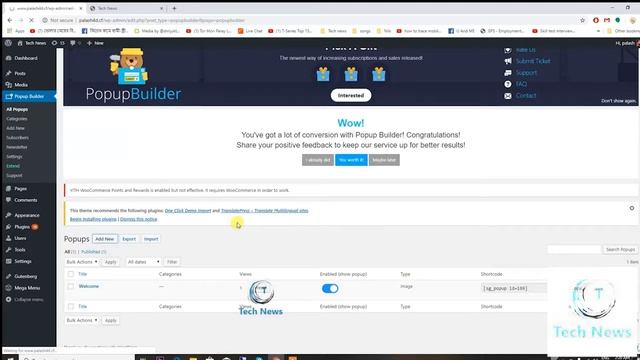Switch to the Tech News browser tab
This screenshot has width=640, height=360.
[127, 8]
